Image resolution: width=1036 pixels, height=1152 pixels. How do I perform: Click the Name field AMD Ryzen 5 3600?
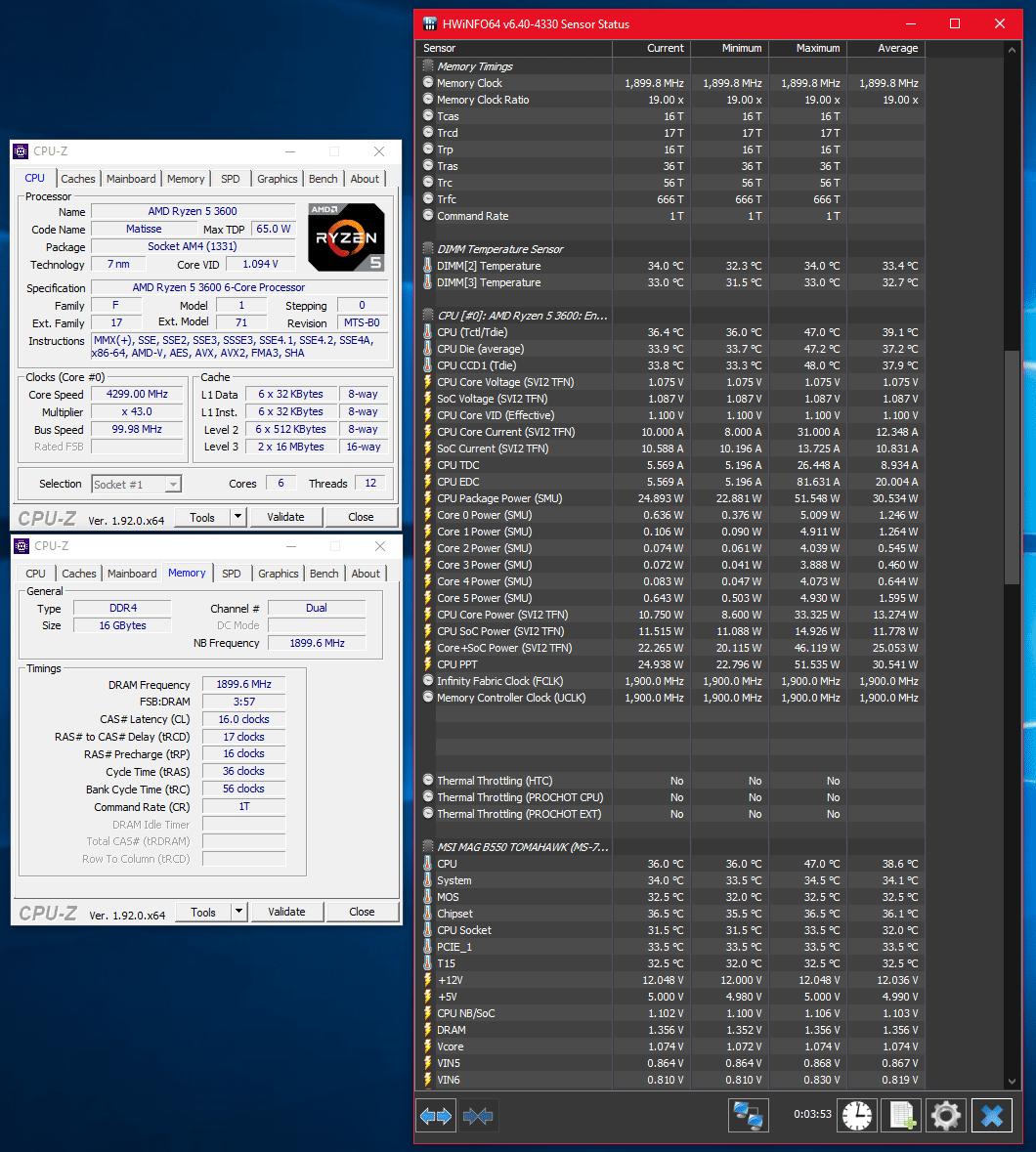point(193,212)
